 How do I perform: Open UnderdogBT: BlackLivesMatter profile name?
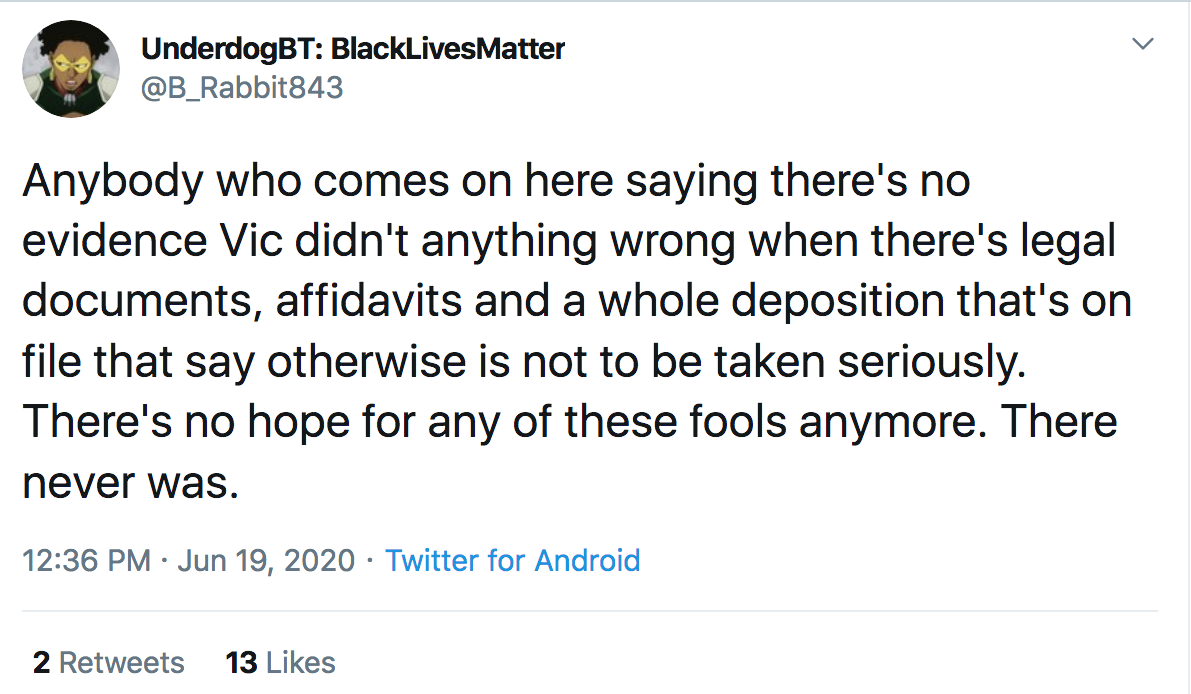(352, 49)
